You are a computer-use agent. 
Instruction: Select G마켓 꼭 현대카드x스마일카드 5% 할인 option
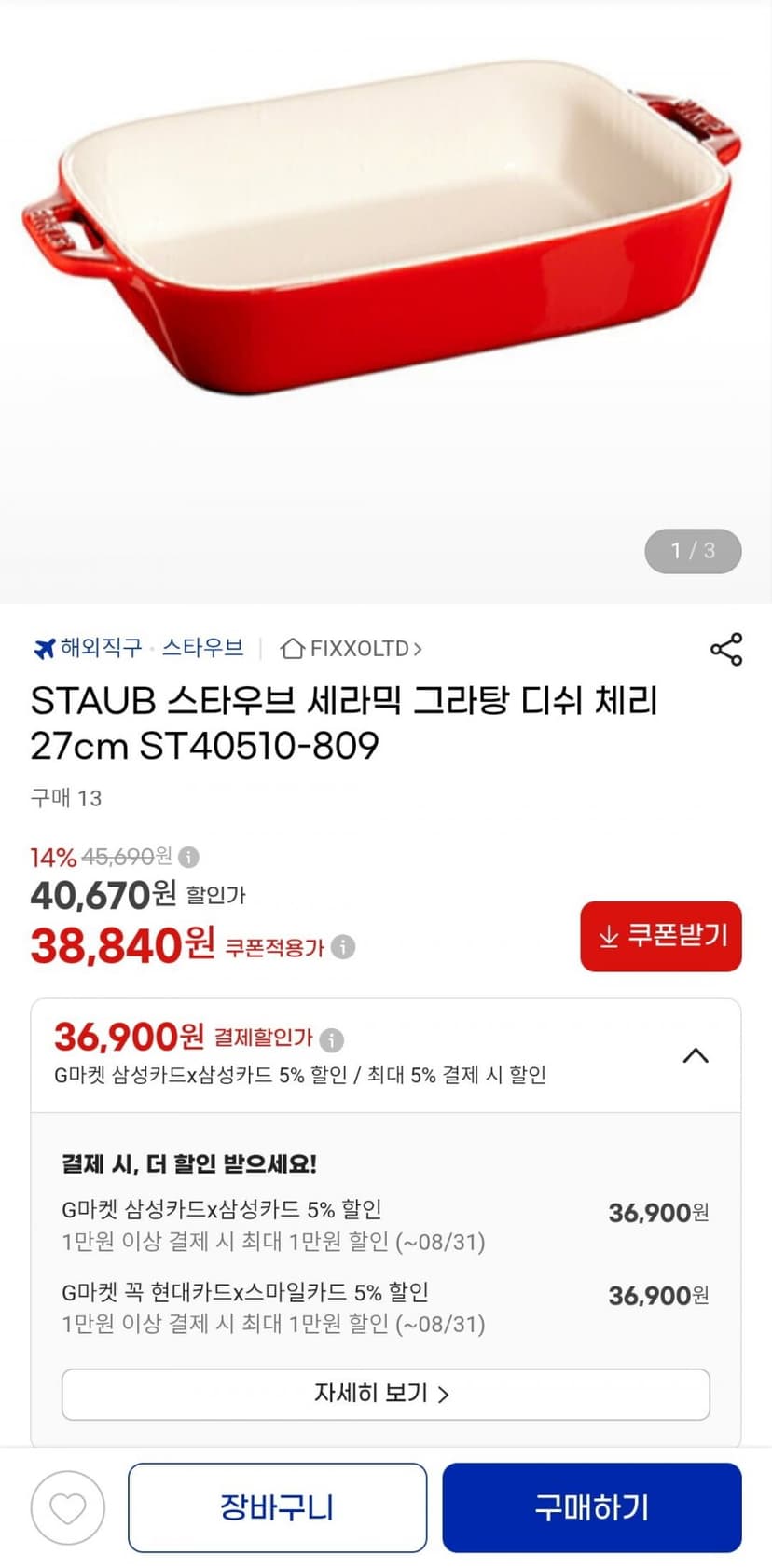click(385, 1307)
